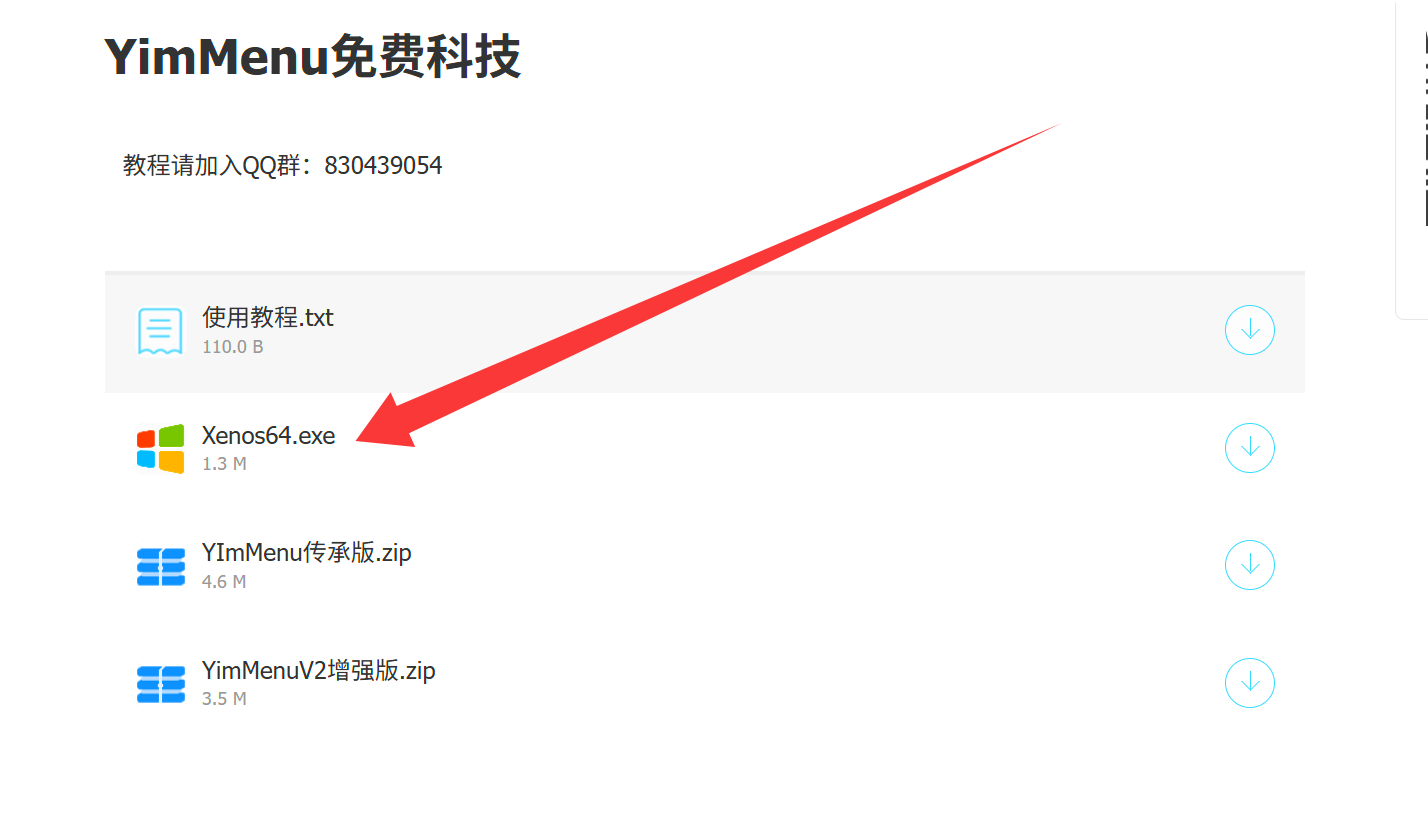Open the Xenos64.exe file name link
The height and width of the screenshot is (825, 1428).
point(269,436)
